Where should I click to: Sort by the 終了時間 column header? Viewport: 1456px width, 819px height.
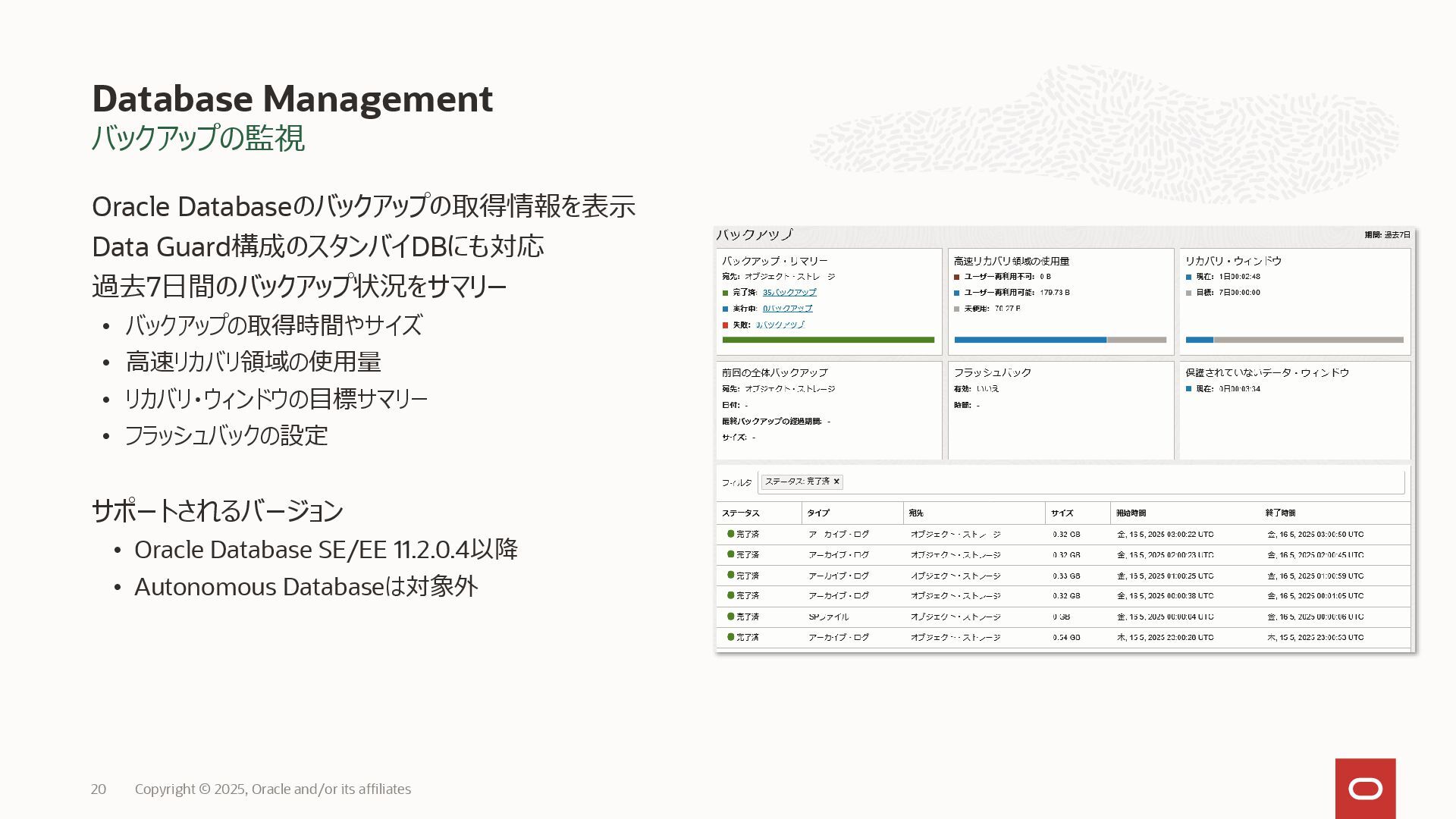(1280, 513)
